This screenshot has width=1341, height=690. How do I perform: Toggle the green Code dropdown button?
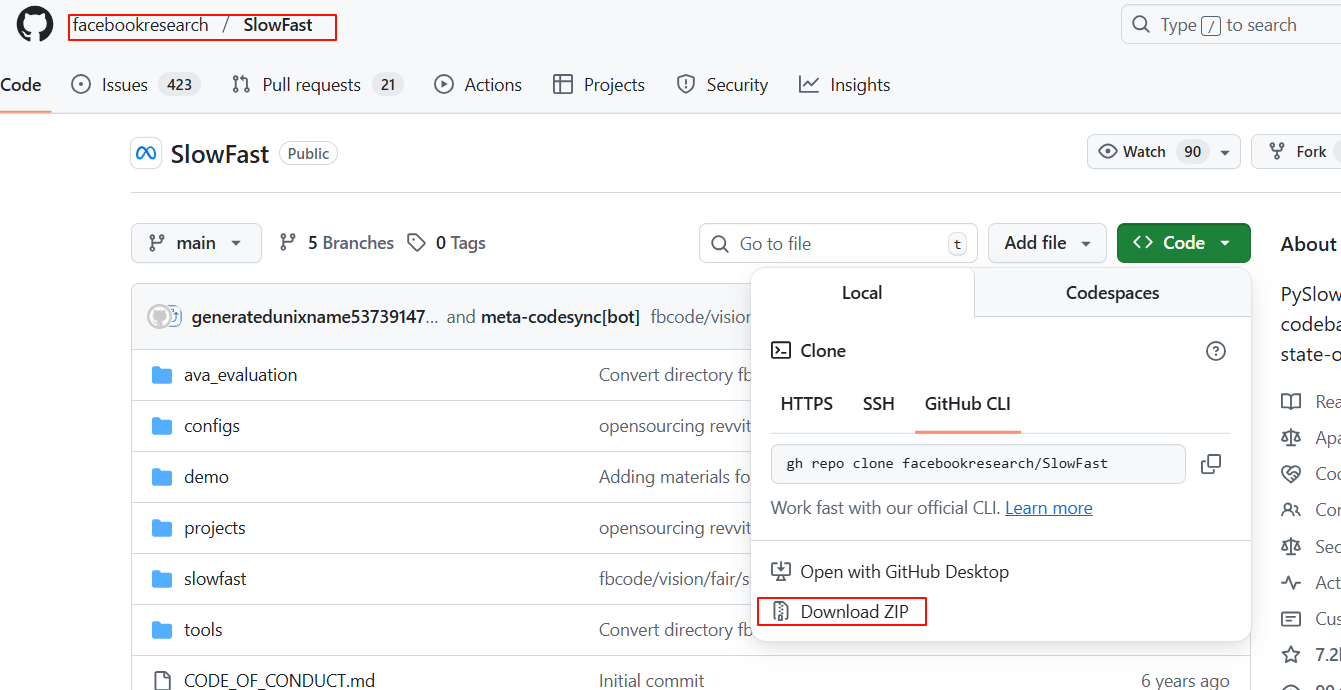click(x=1184, y=243)
